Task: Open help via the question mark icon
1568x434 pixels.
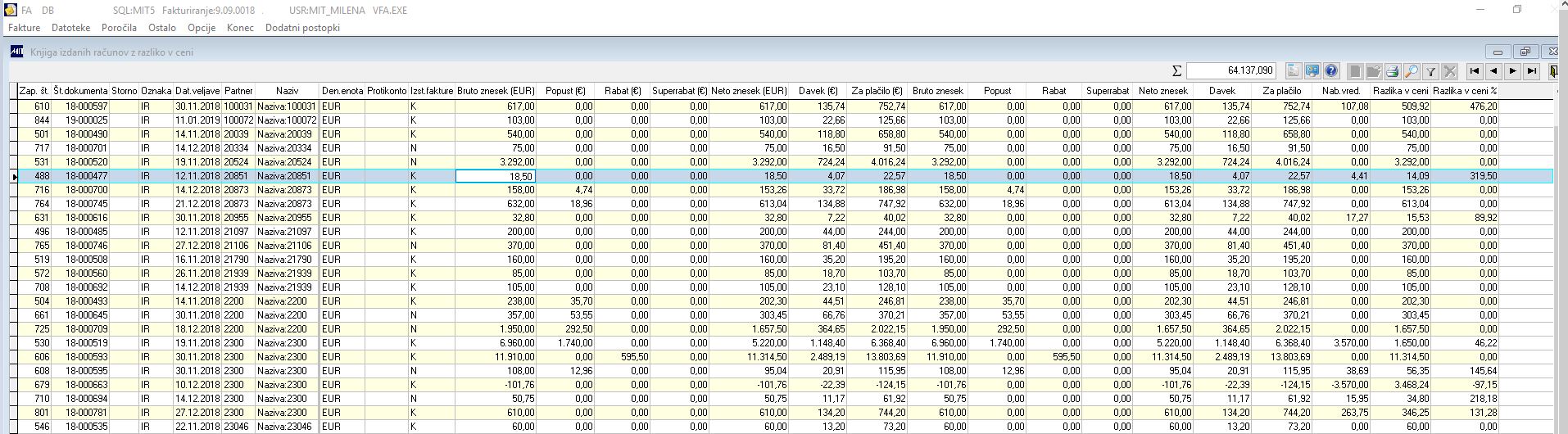Action: click(1331, 71)
